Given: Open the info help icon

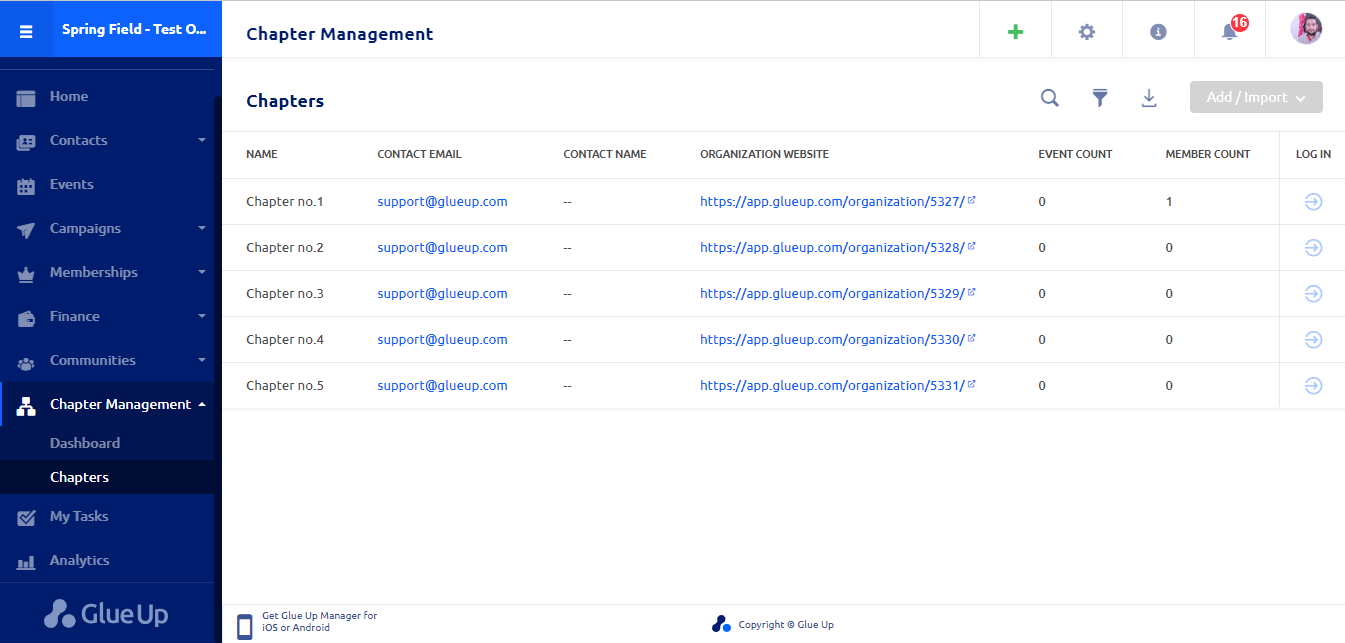Looking at the screenshot, I should [1159, 32].
